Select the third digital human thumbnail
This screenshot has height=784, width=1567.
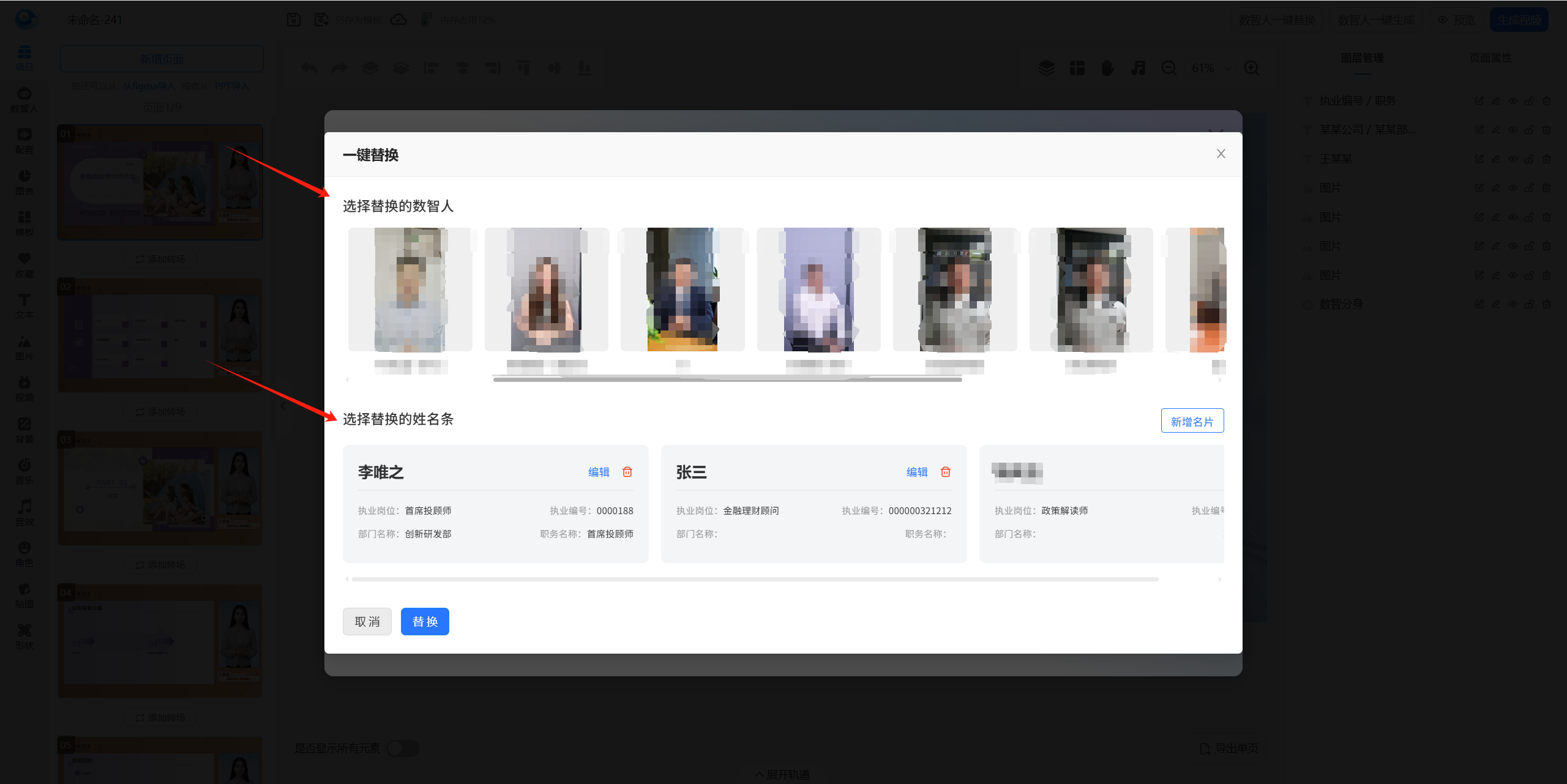click(x=683, y=290)
